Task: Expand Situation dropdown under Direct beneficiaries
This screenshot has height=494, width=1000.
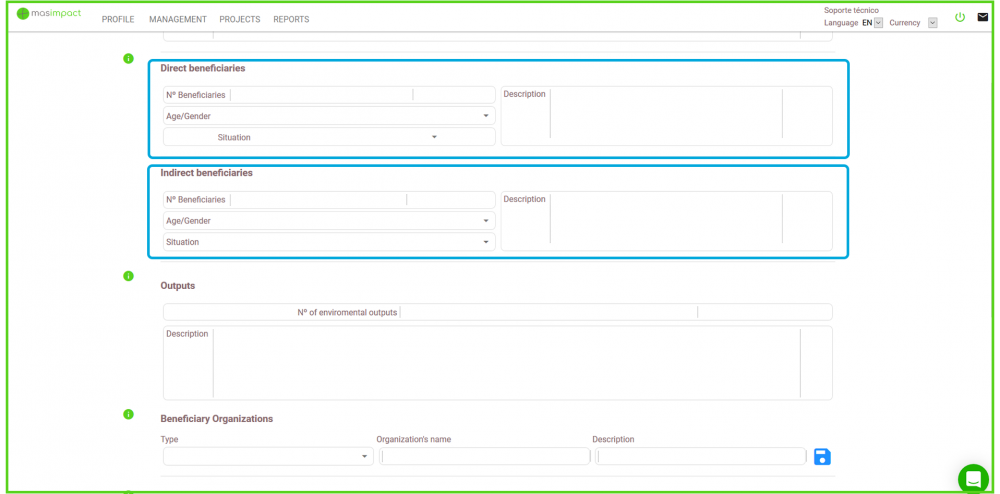Action: point(328,137)
